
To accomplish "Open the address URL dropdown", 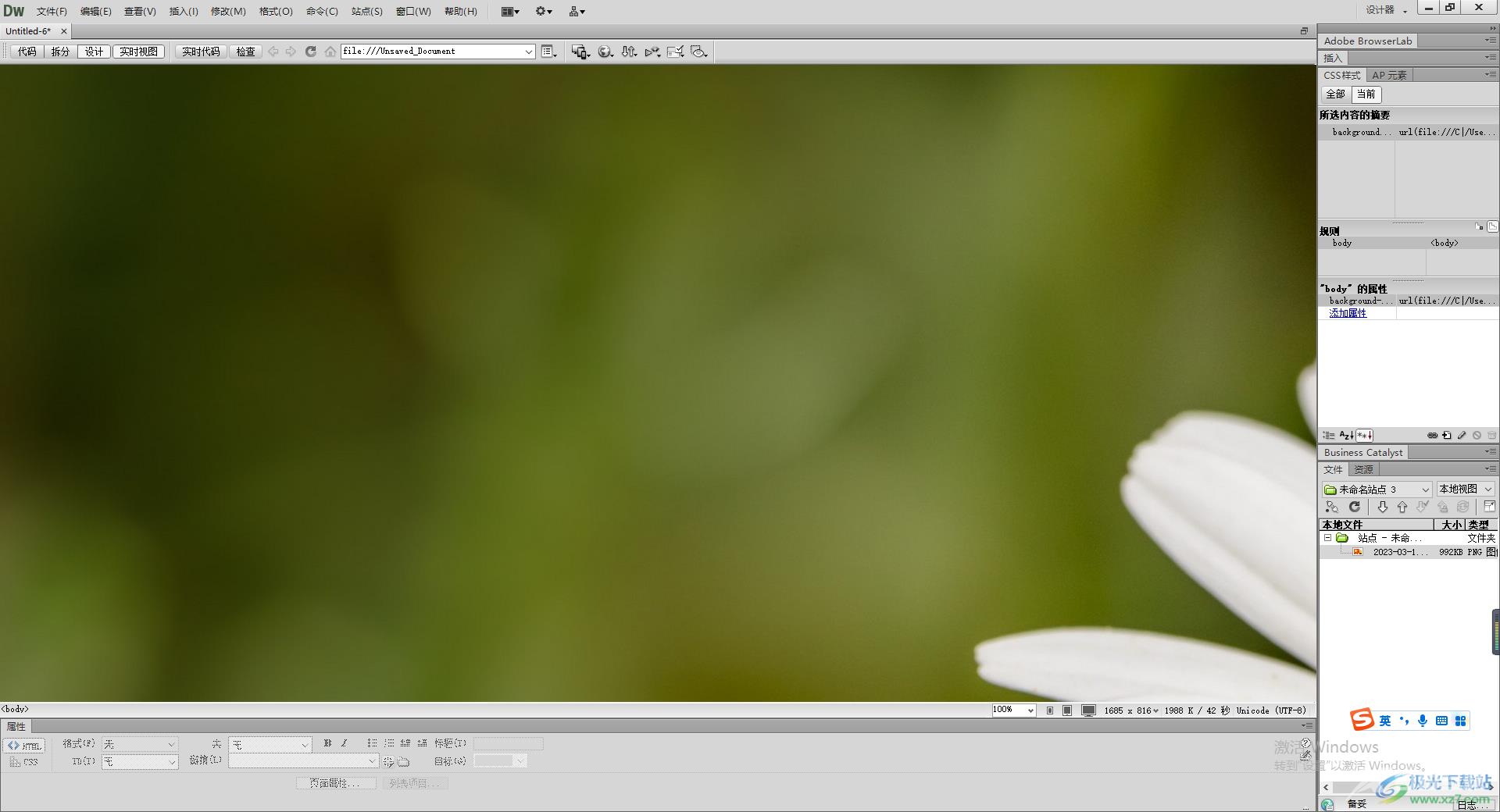I will click(528, 52).
